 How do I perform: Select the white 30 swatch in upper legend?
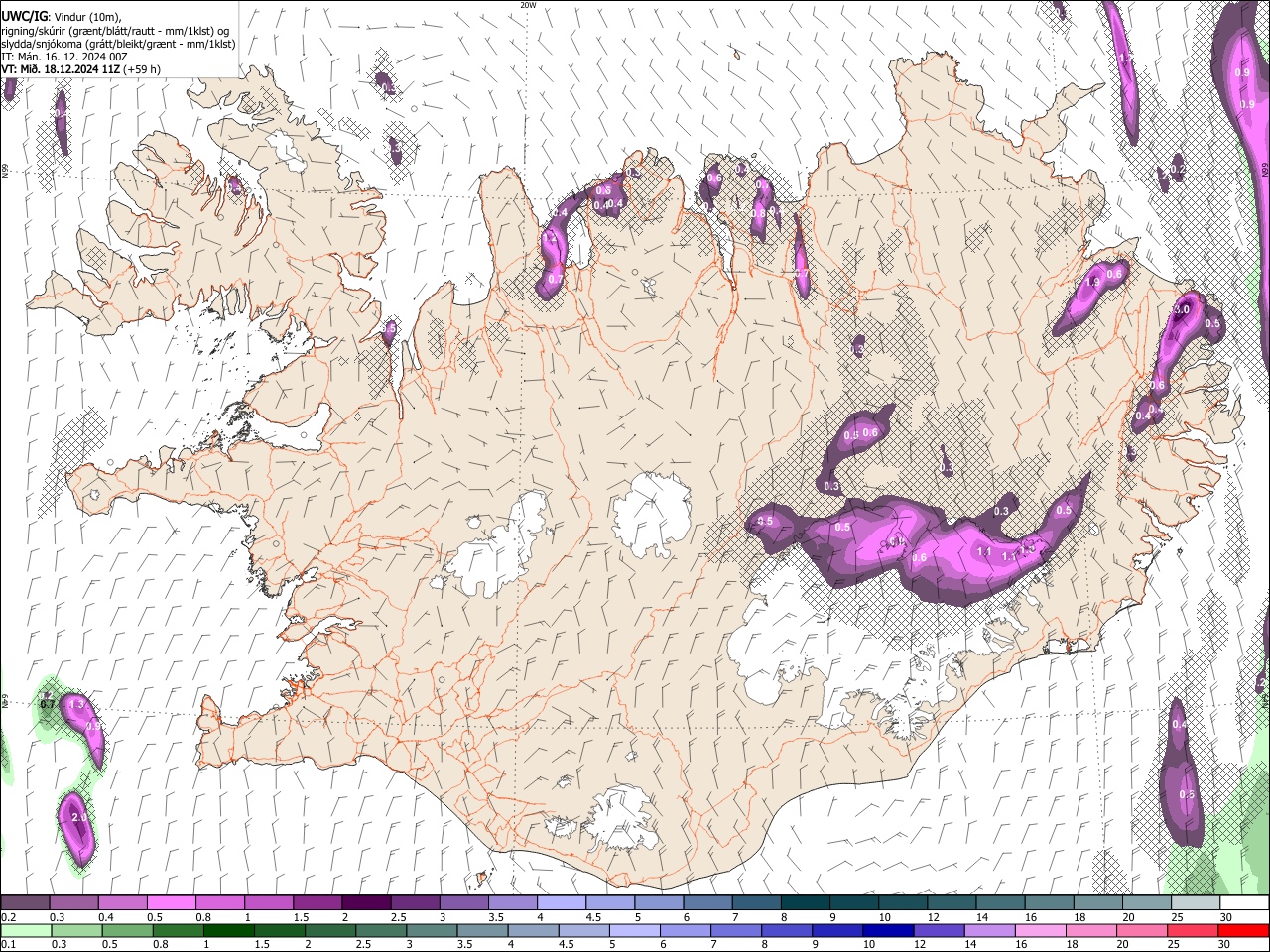(1243, 903)
